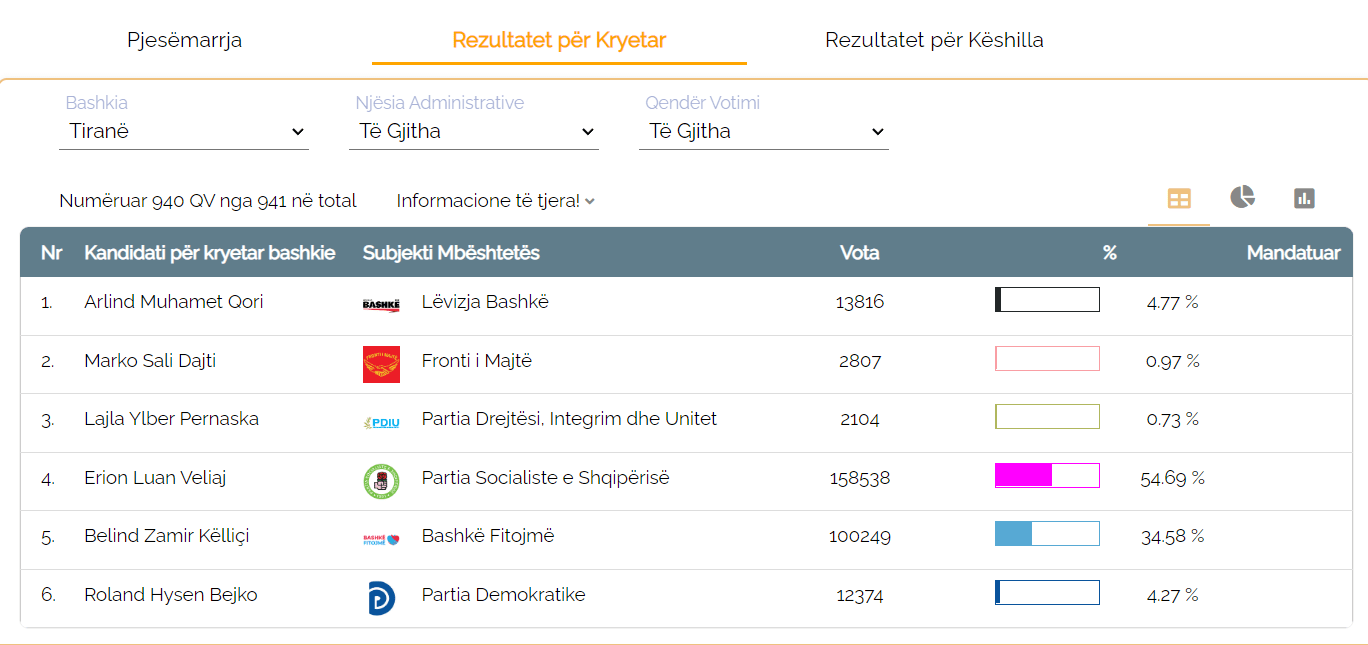Select the Rezultatet për Kryetar tab
The image size is (1368, 645).
559,40
